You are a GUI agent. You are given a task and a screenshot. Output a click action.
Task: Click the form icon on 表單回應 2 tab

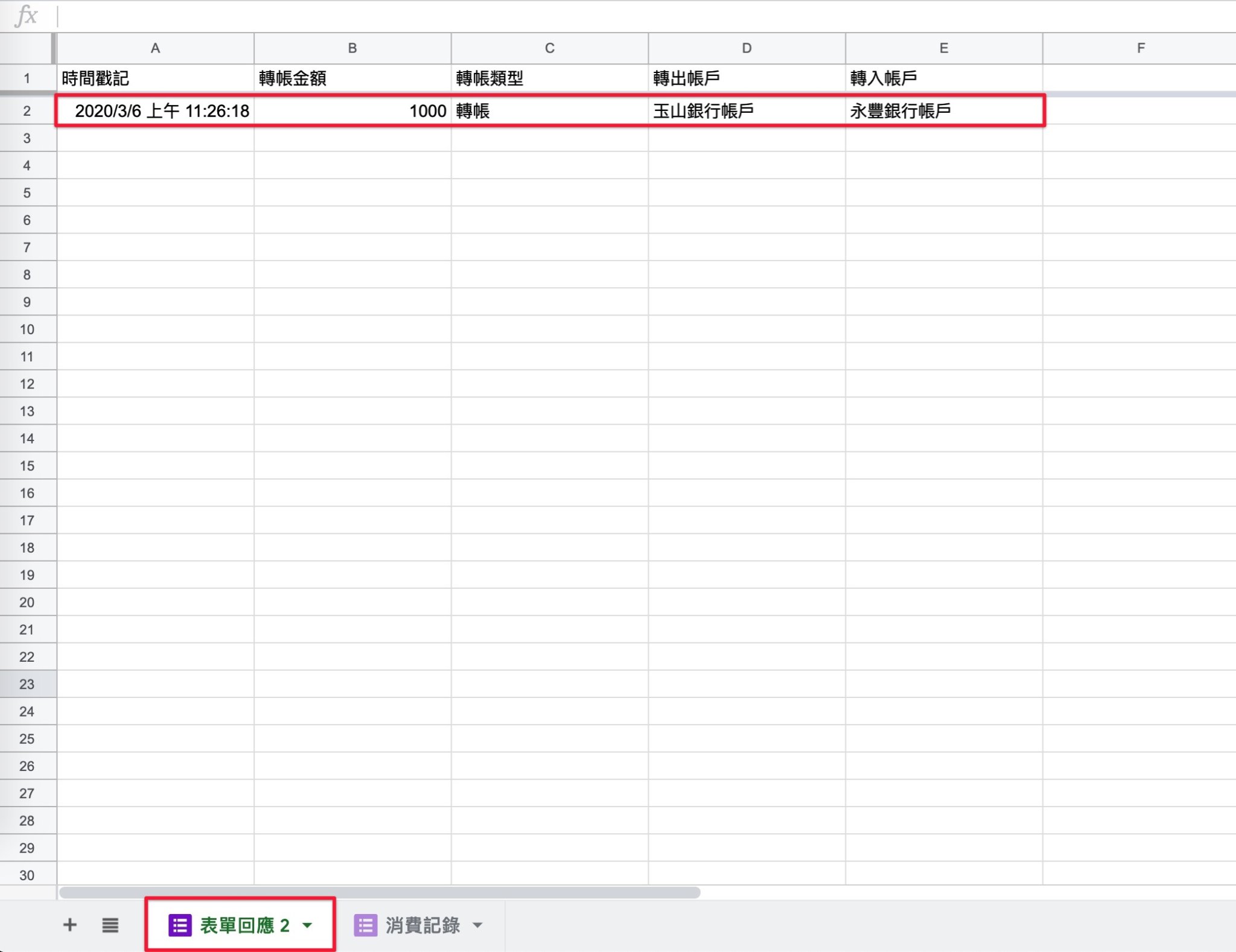[x=180, y=925]
